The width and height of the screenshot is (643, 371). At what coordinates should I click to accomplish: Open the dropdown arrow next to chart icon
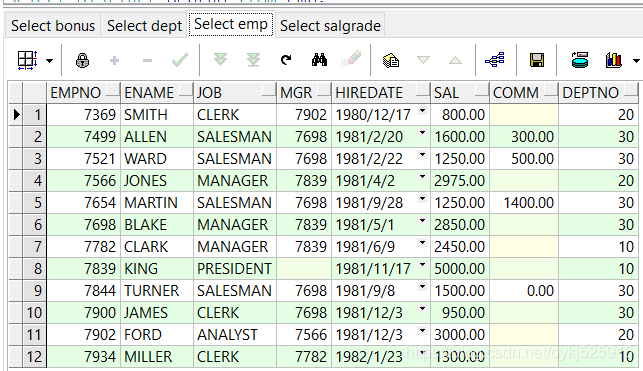(x=636, y=61)
